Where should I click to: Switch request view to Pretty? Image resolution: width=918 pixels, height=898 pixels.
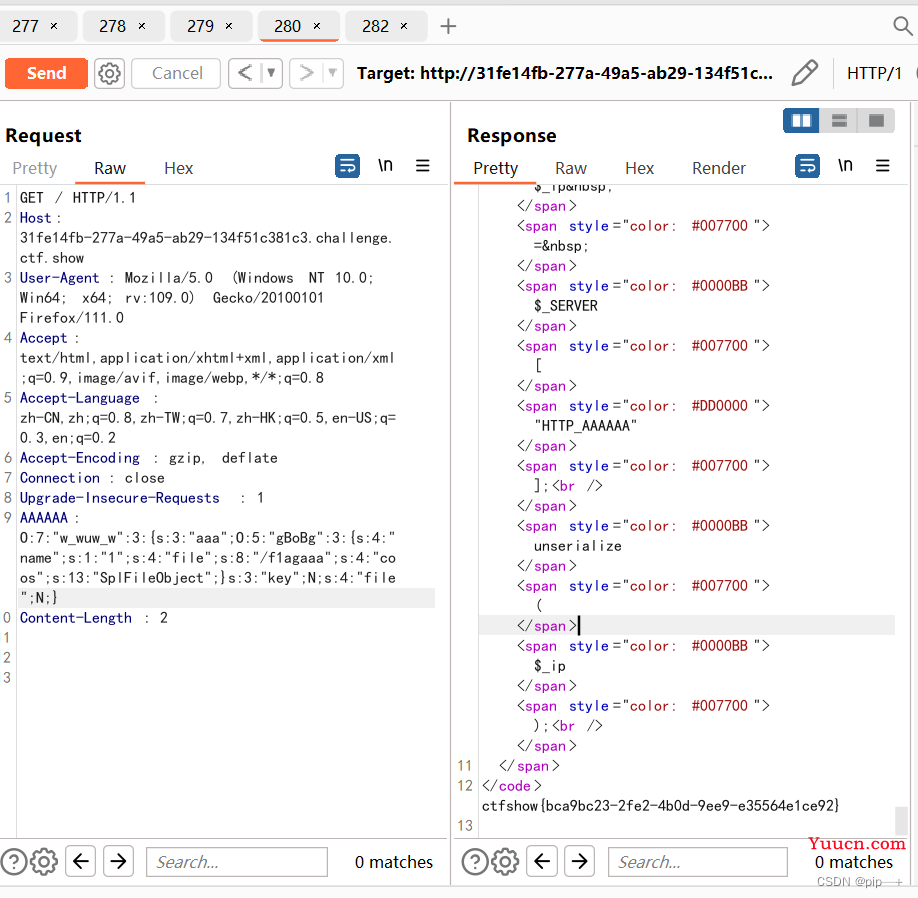pyautogui.click(x=35, y=169)
